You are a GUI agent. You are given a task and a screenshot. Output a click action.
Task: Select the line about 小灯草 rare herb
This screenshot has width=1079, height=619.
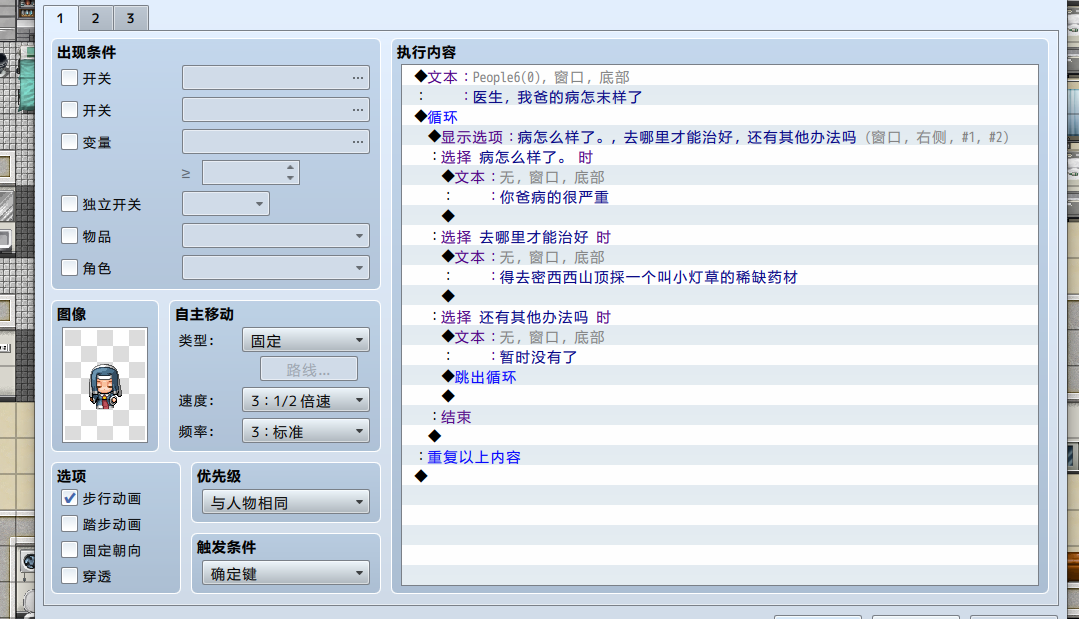coord(720,276)
